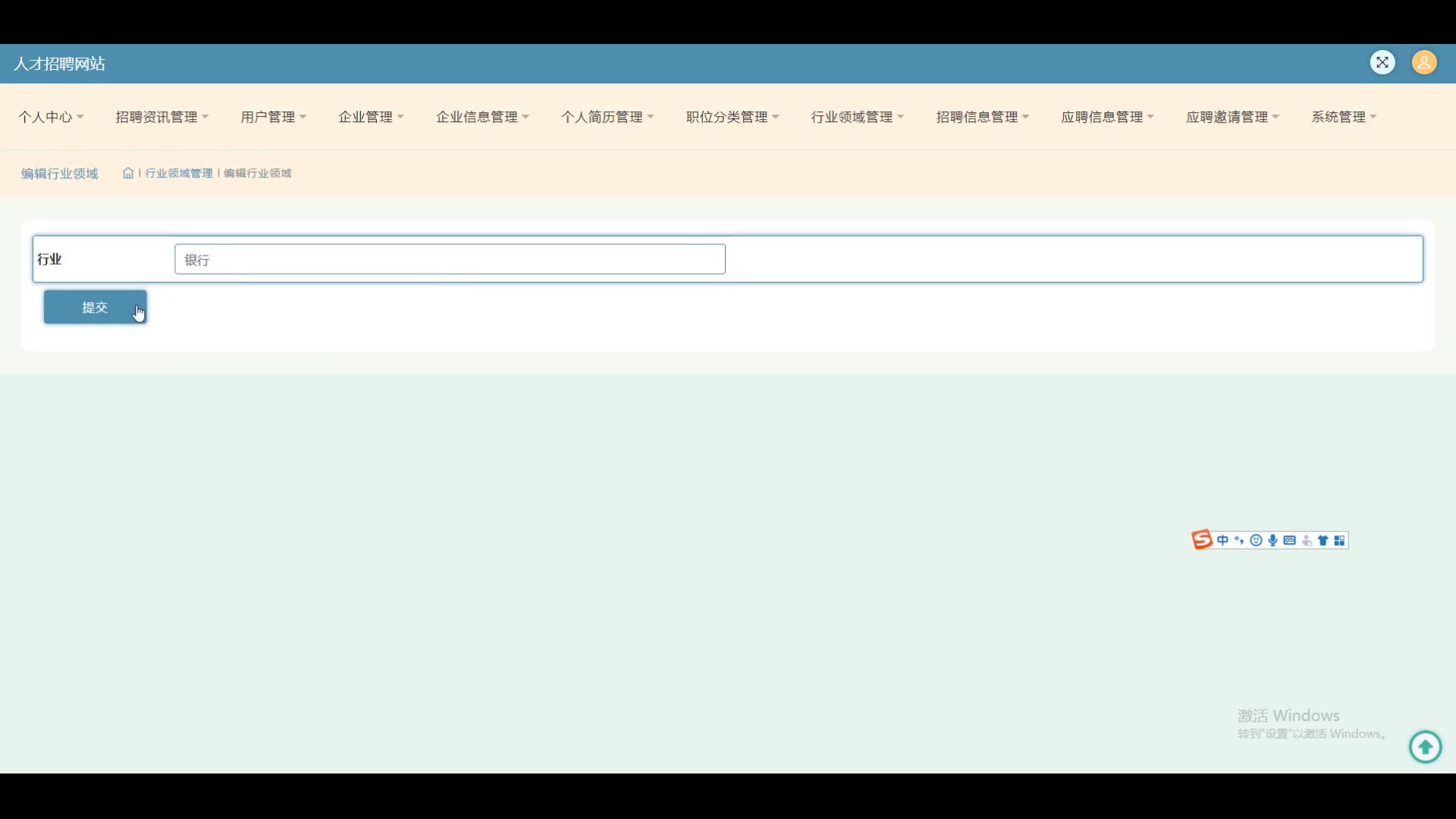
Task: Click the scroll-to-top arrow button
Action: pos(1425,747)
